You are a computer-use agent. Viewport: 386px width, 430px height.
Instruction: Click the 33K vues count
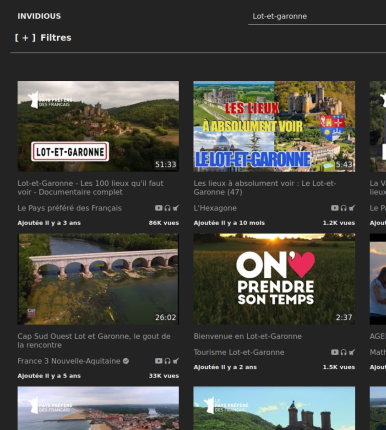[x=164, y=376]
